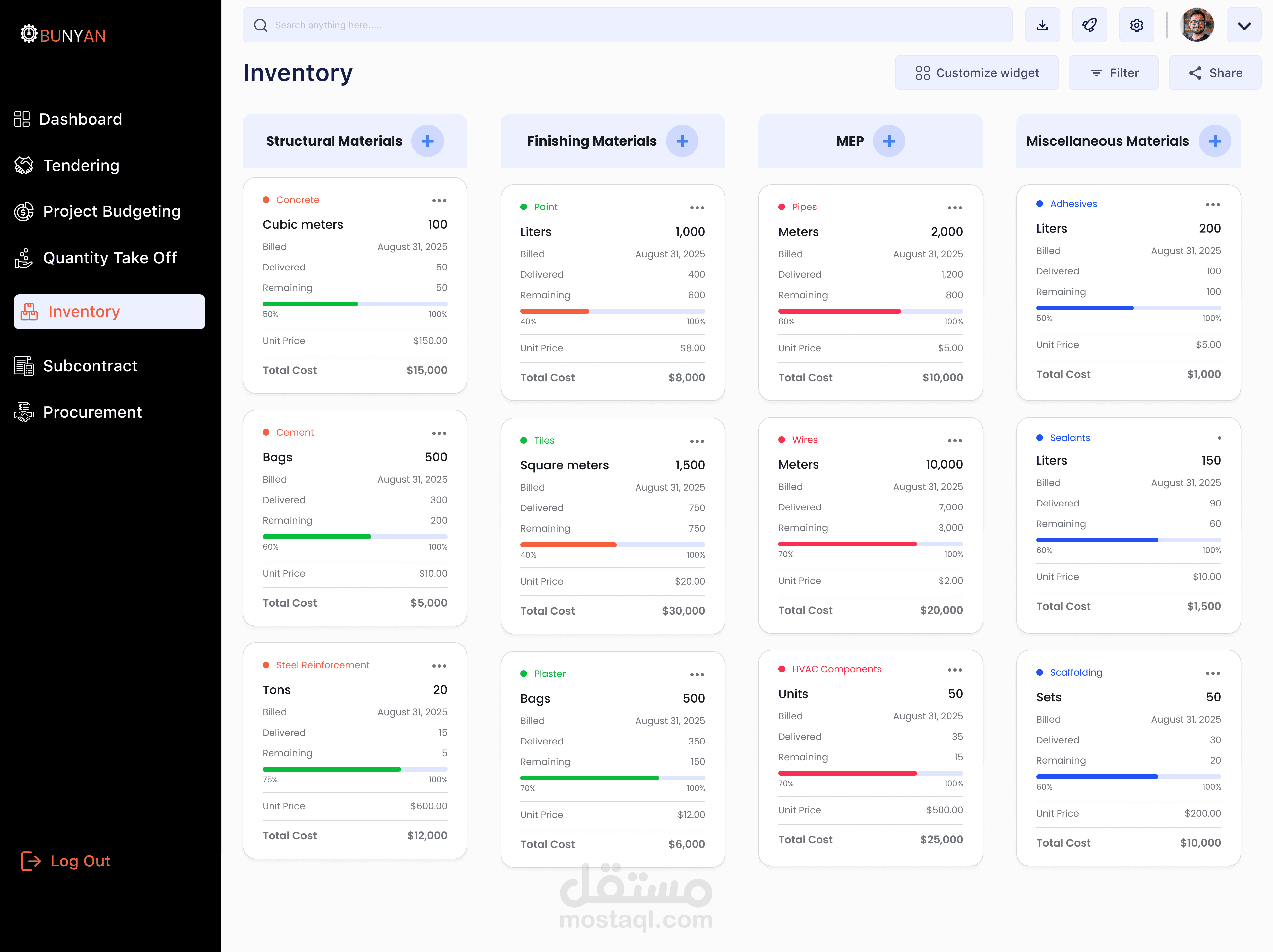Viewport: 1273px width, 952px height.
Task: Navigate to Quantity Take Off
Action: (109, 258)
